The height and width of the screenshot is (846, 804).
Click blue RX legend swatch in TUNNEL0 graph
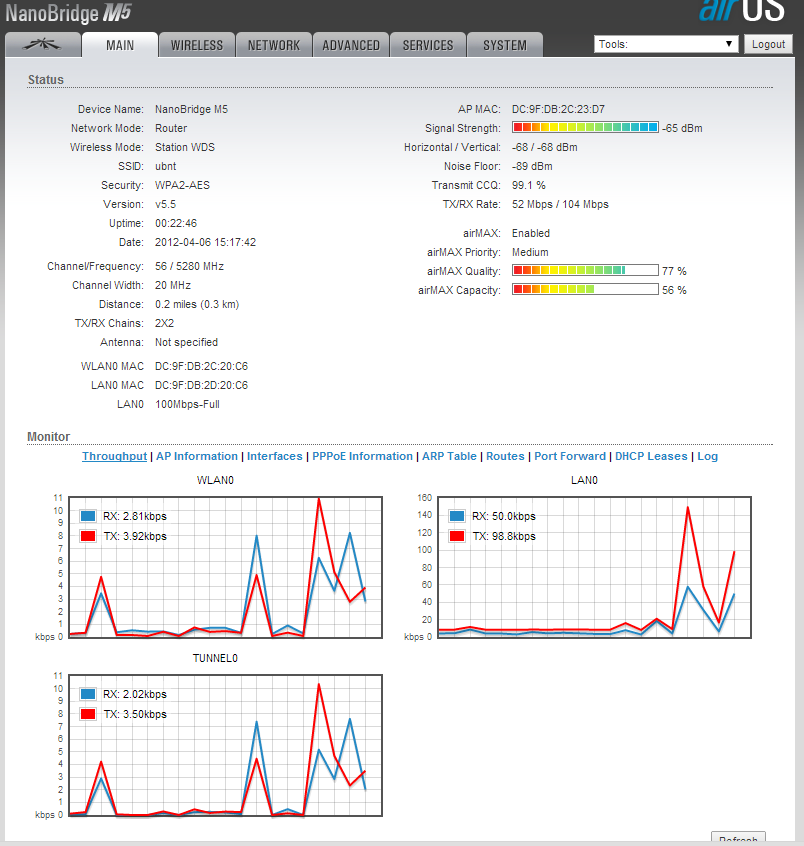(88, 694)
